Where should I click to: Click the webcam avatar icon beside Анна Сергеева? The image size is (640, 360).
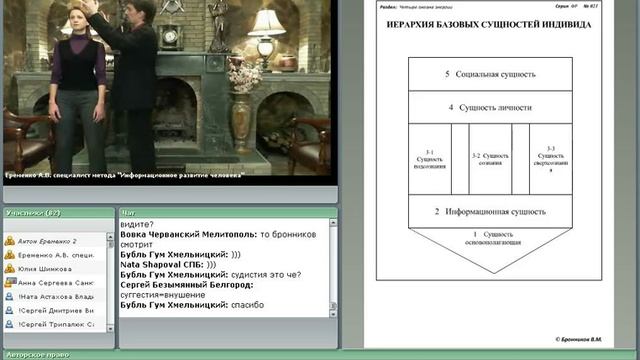tap(10, 282)
